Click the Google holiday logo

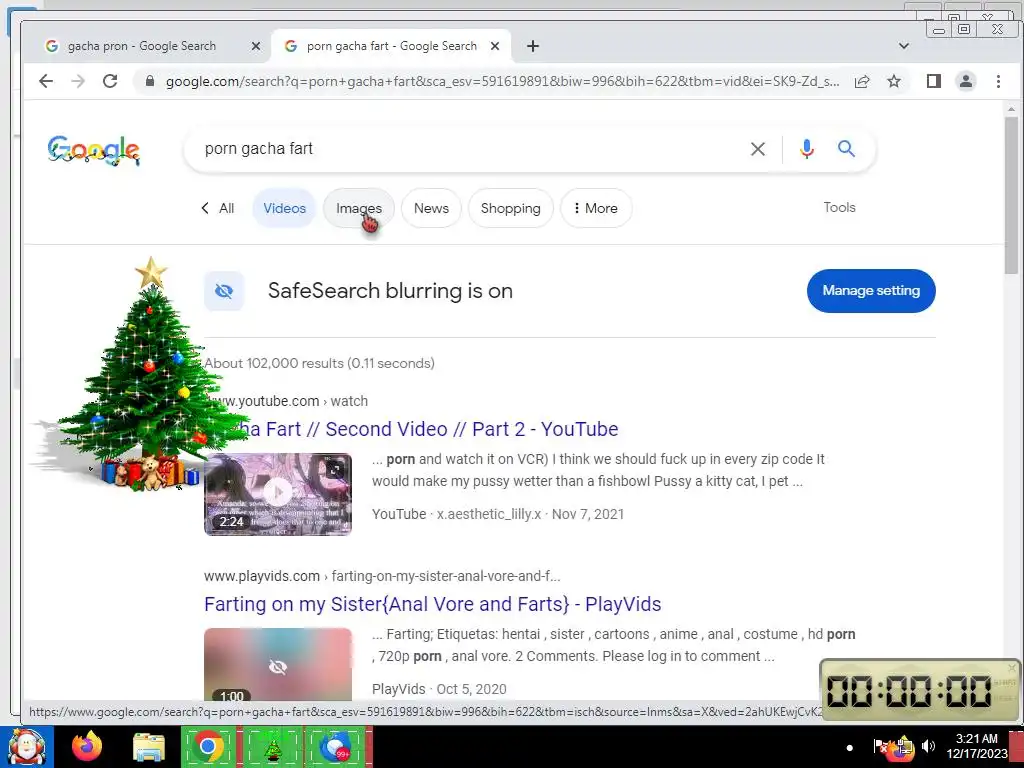pyautogui.click(x=93, y=151)
